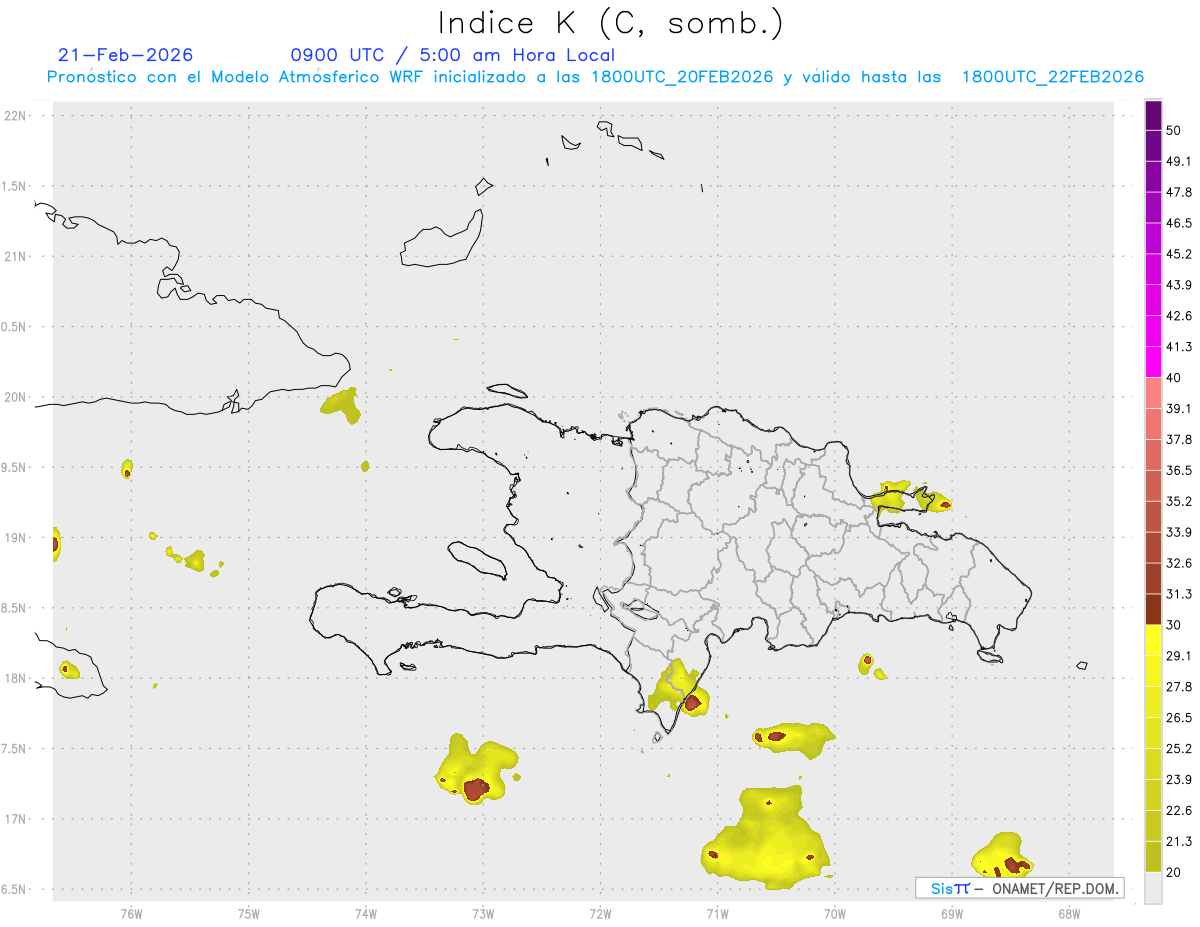The width and height of the screenshot is (1200, 927).
Task: Click the dark brown colorbar segment above 30
Action: pos(1153,609)
